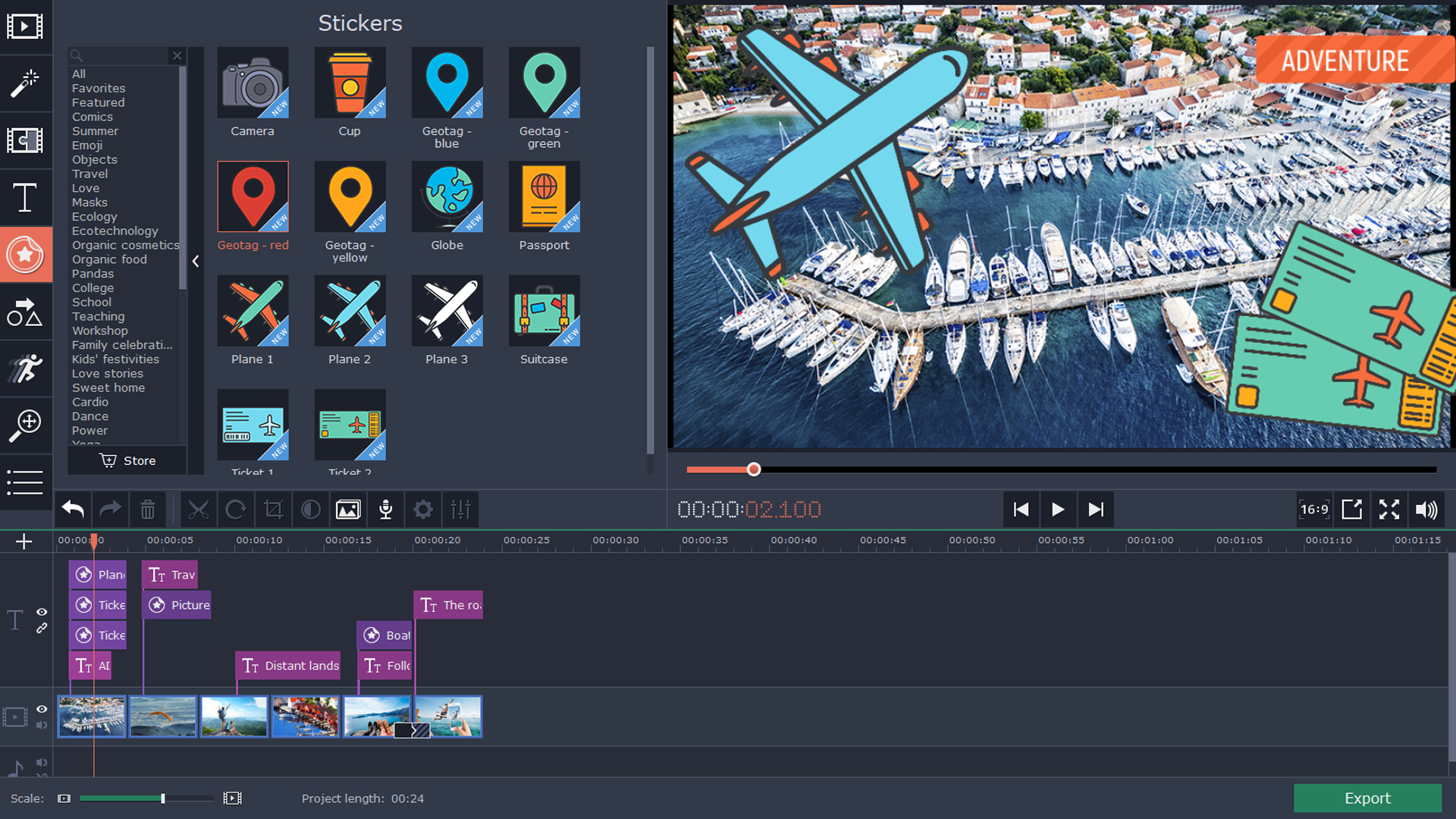Open the Store from the Stickers panel

point(127,460)
